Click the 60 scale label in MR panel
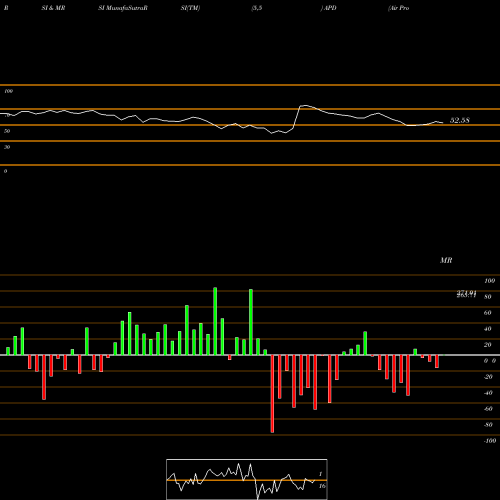This screenshot has height=500, width=500. [x=488, y=313]
